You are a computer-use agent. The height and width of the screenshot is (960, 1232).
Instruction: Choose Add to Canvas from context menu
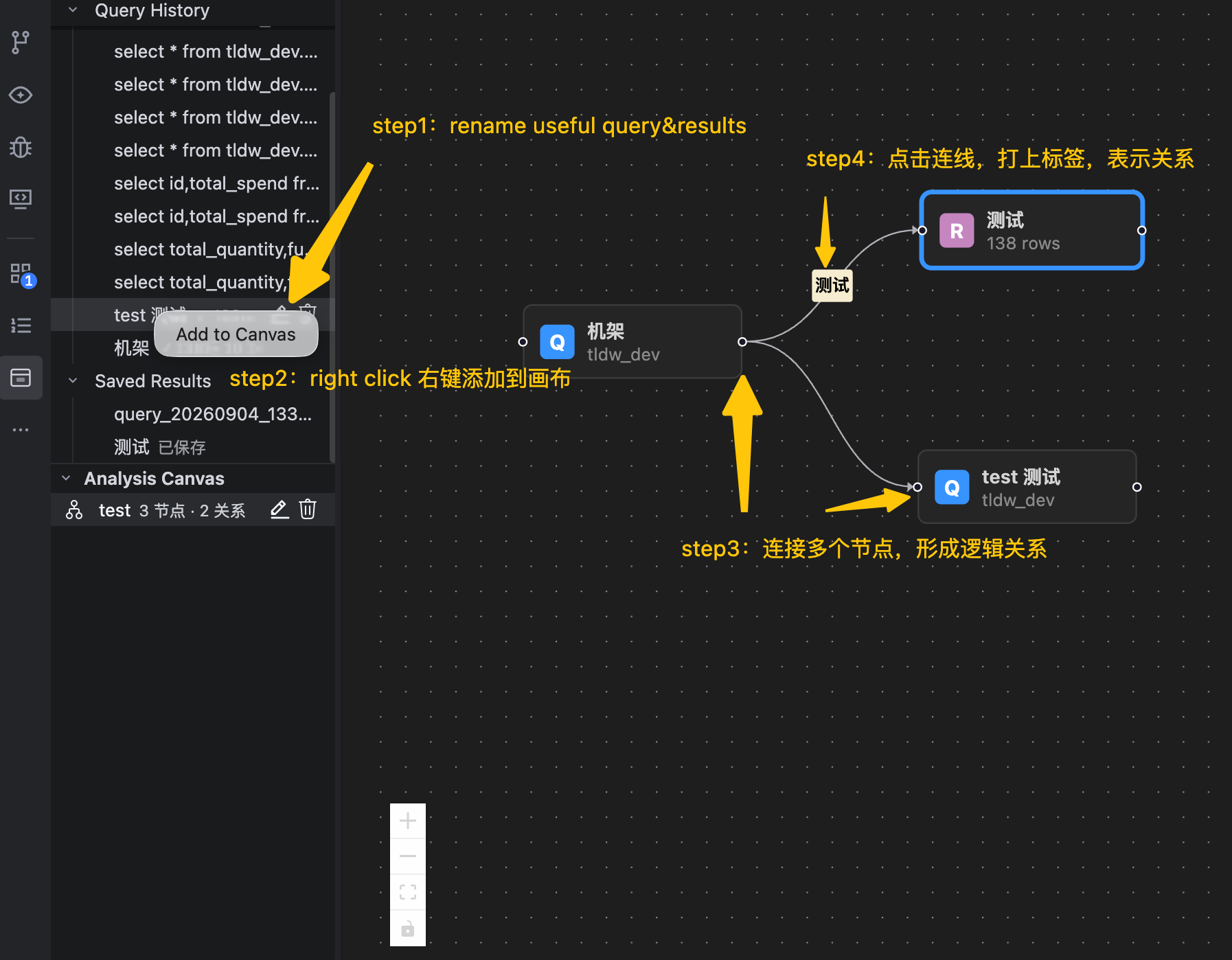coord(236,334)
